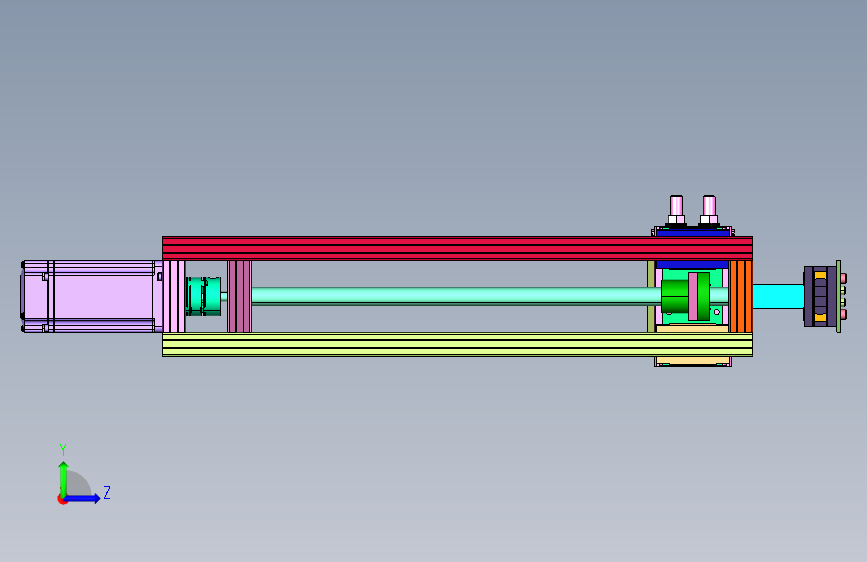867x562 pixels.
Task: Select the pink flange on the ball nut
Action: tap(693, 296)
